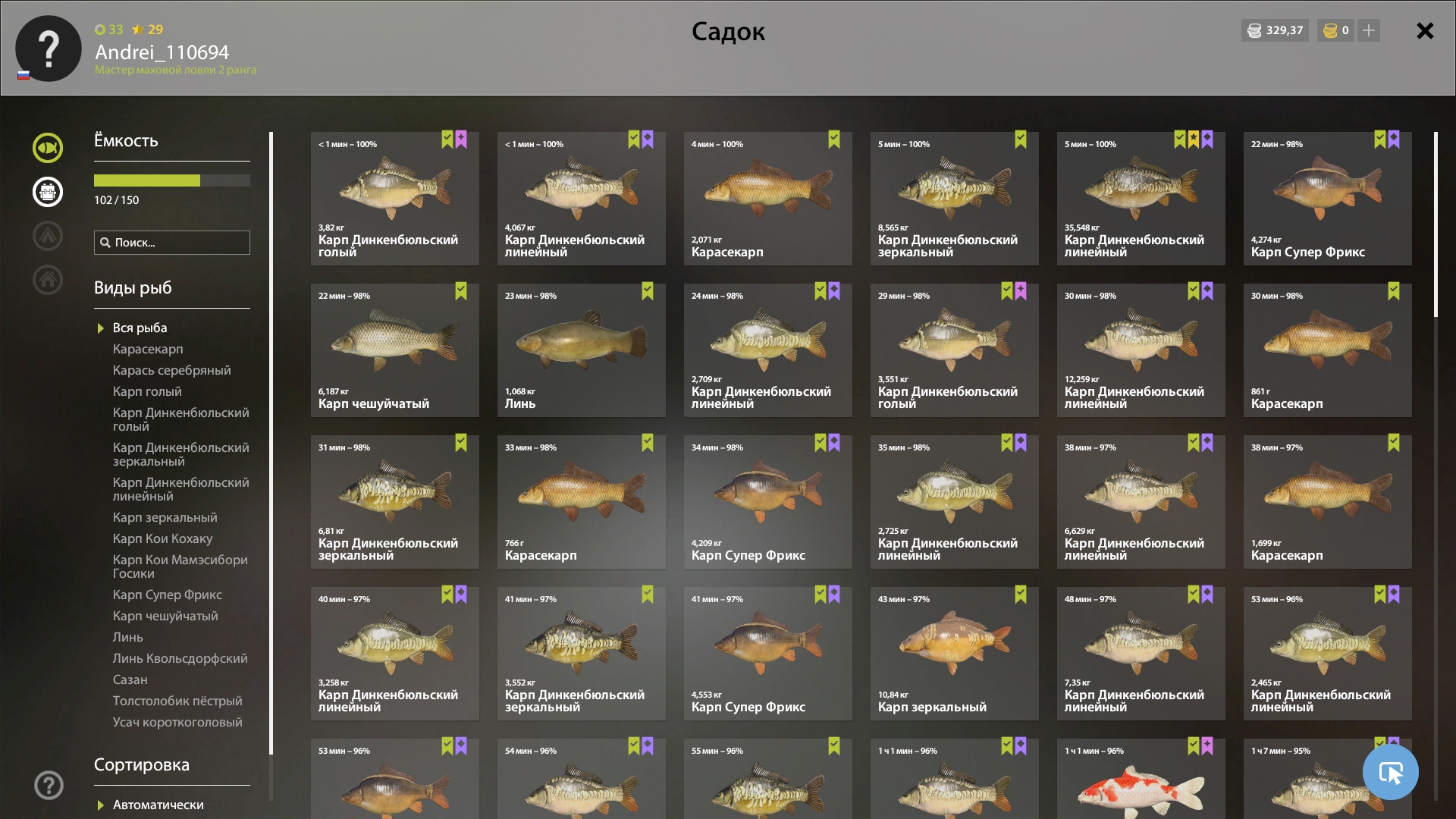Filter by Линь species
This screenshot has height=819, width=1456.
(x=128, y=637)
